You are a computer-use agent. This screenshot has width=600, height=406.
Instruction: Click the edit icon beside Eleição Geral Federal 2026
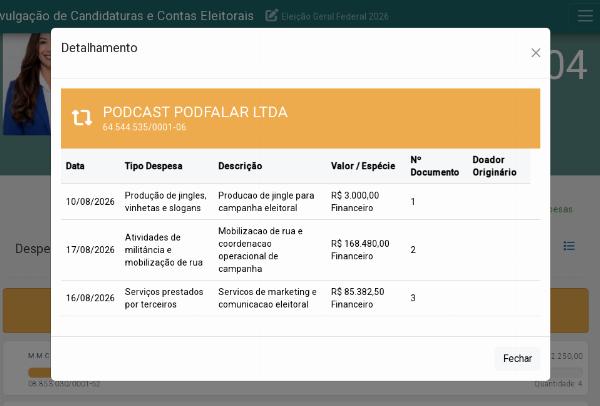tap(271, 16)
